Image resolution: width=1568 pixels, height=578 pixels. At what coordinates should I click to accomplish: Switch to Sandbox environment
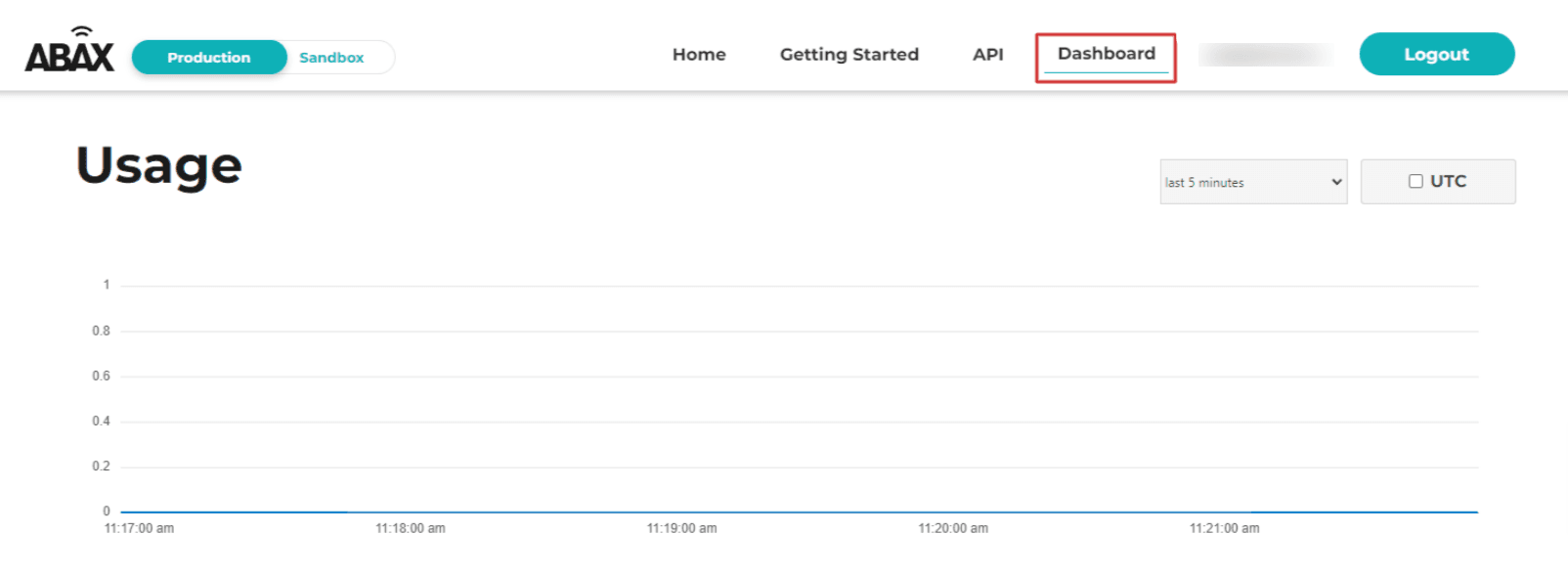pos(331,58)
